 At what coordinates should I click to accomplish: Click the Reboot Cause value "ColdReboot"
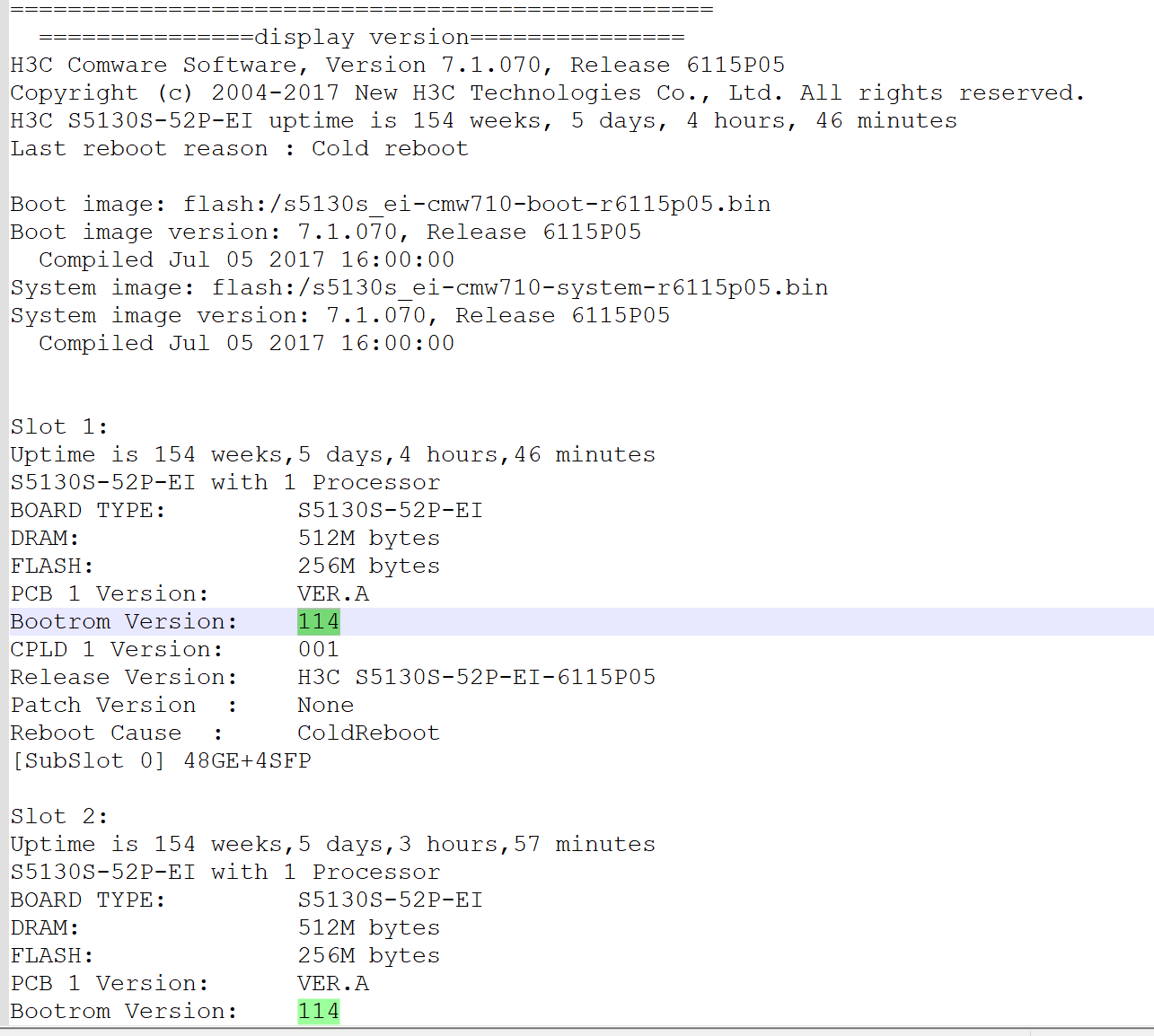coord(369,733)
